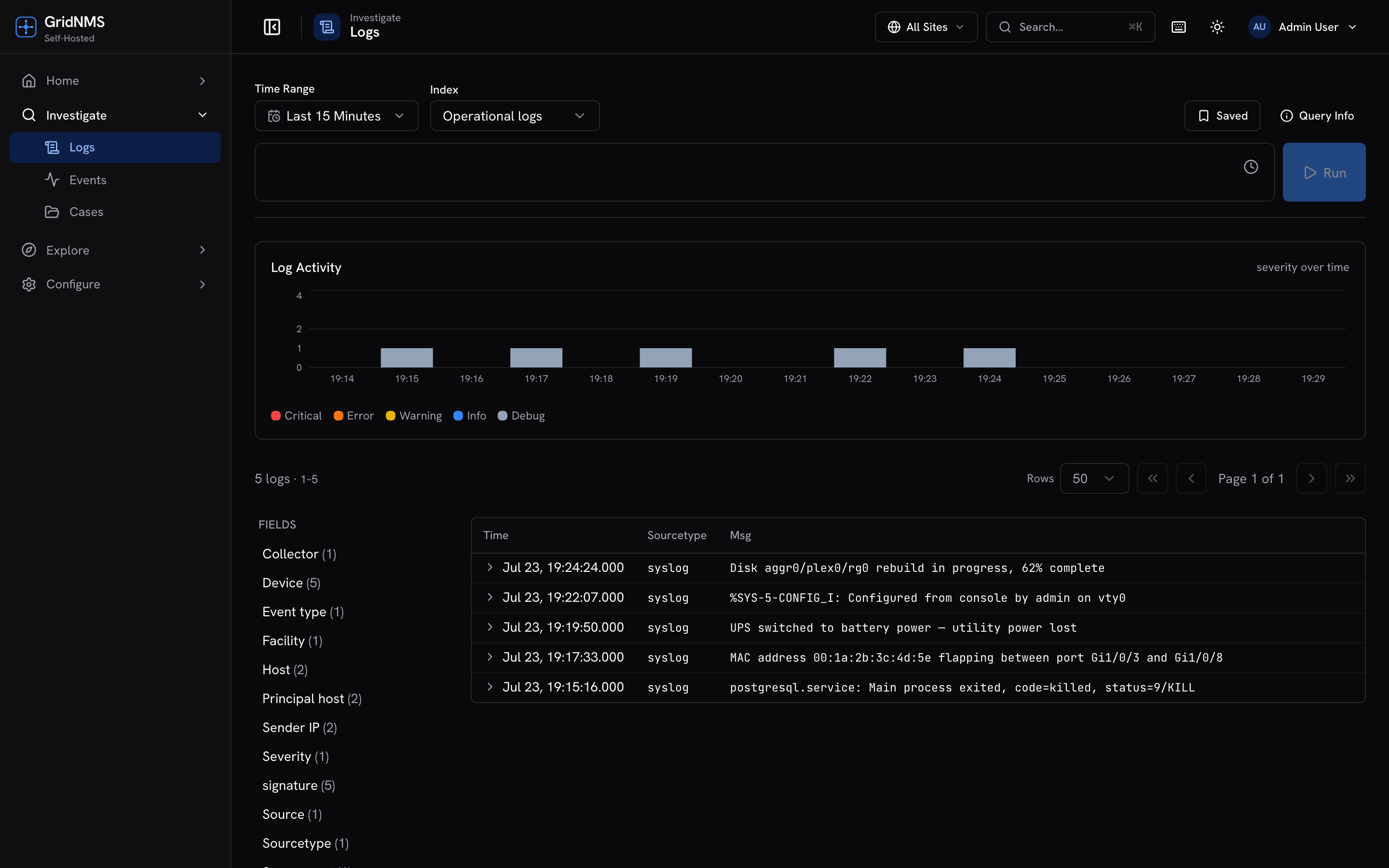Screen dimensions: 1389x868
Task: Open the Events sidebar item
Action: 115,180
